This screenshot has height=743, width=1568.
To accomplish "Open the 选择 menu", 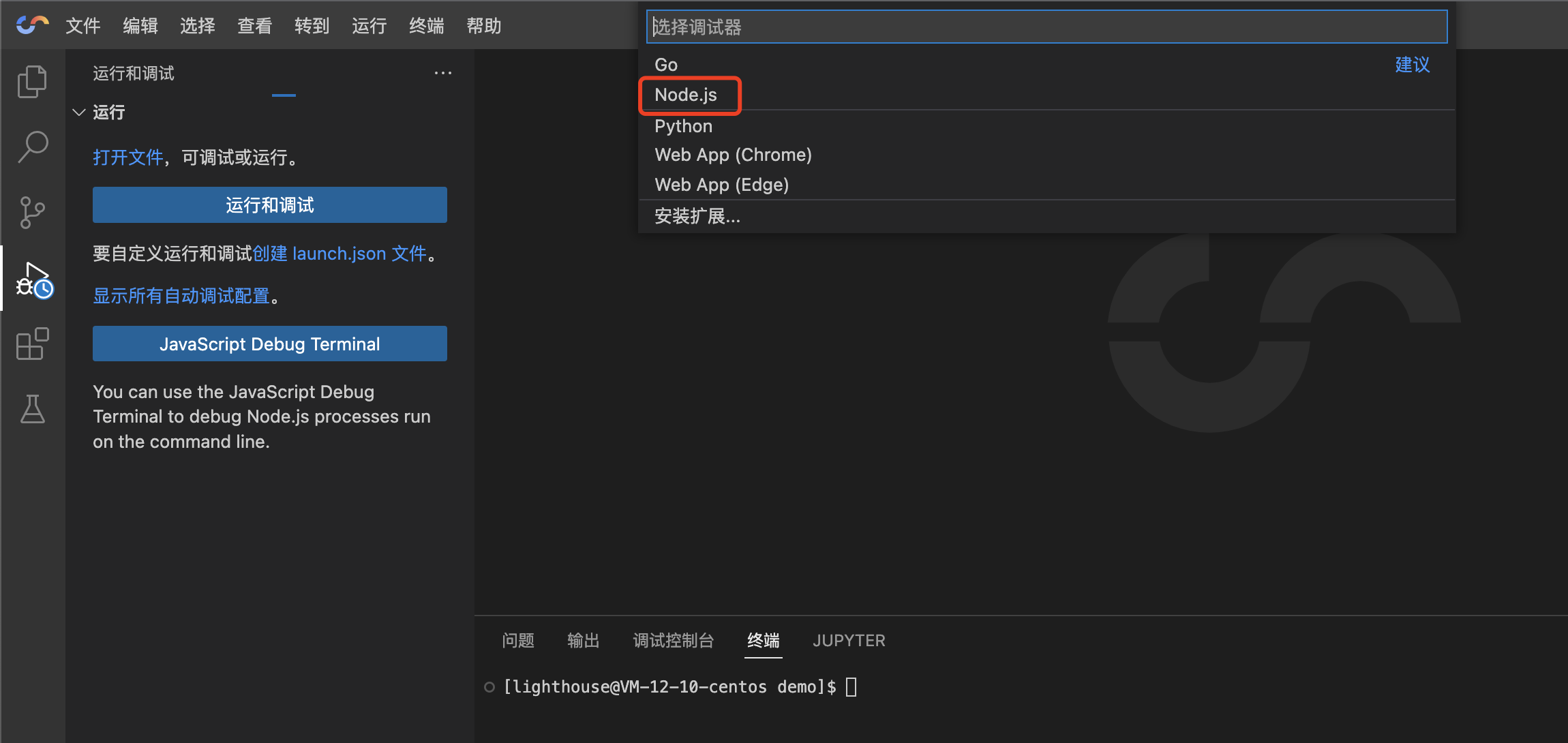I will [198, 26].
